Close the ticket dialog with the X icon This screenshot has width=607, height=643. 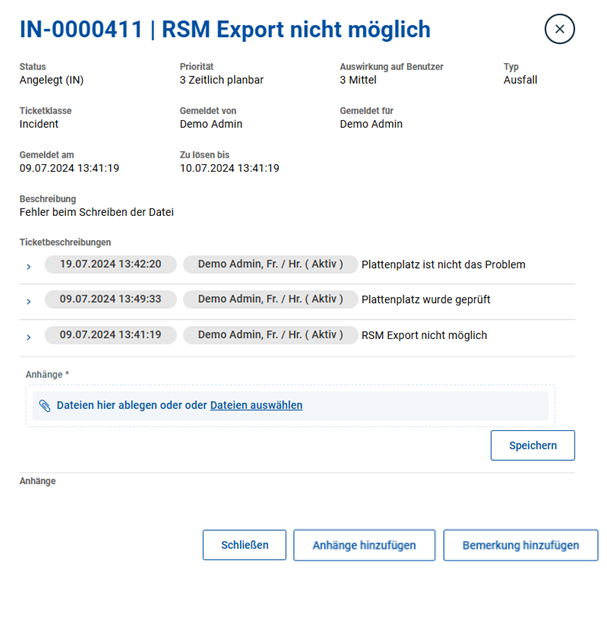coord(559,29)
